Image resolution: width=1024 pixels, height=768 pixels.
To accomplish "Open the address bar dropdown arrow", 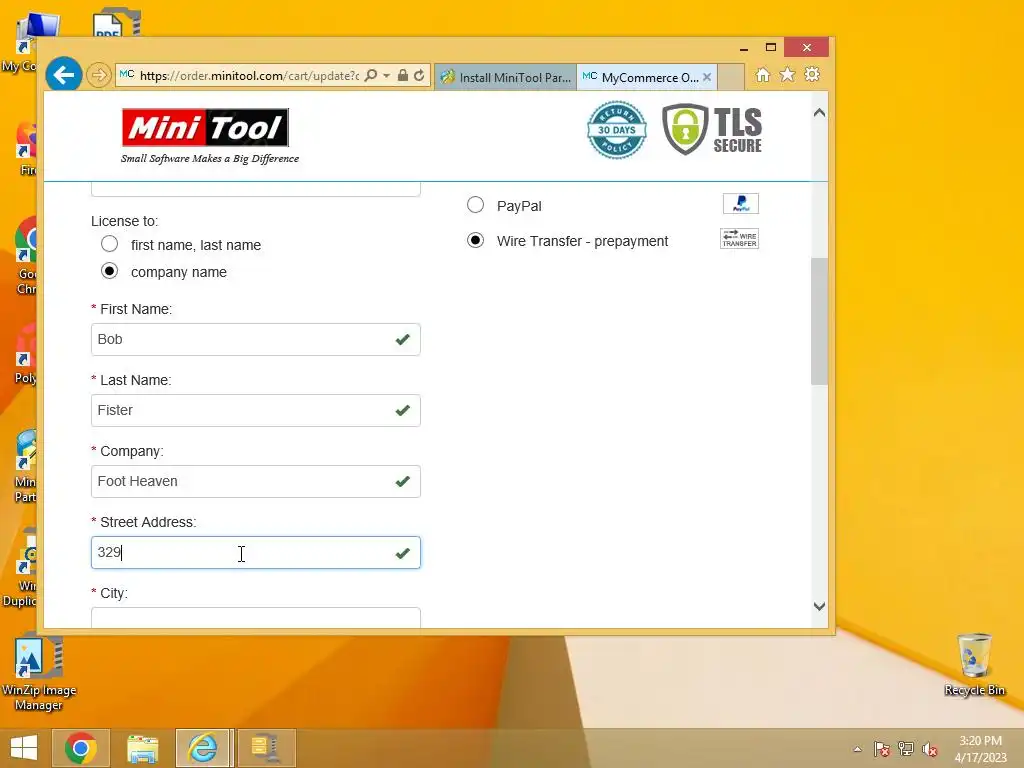I will [387, 76].
